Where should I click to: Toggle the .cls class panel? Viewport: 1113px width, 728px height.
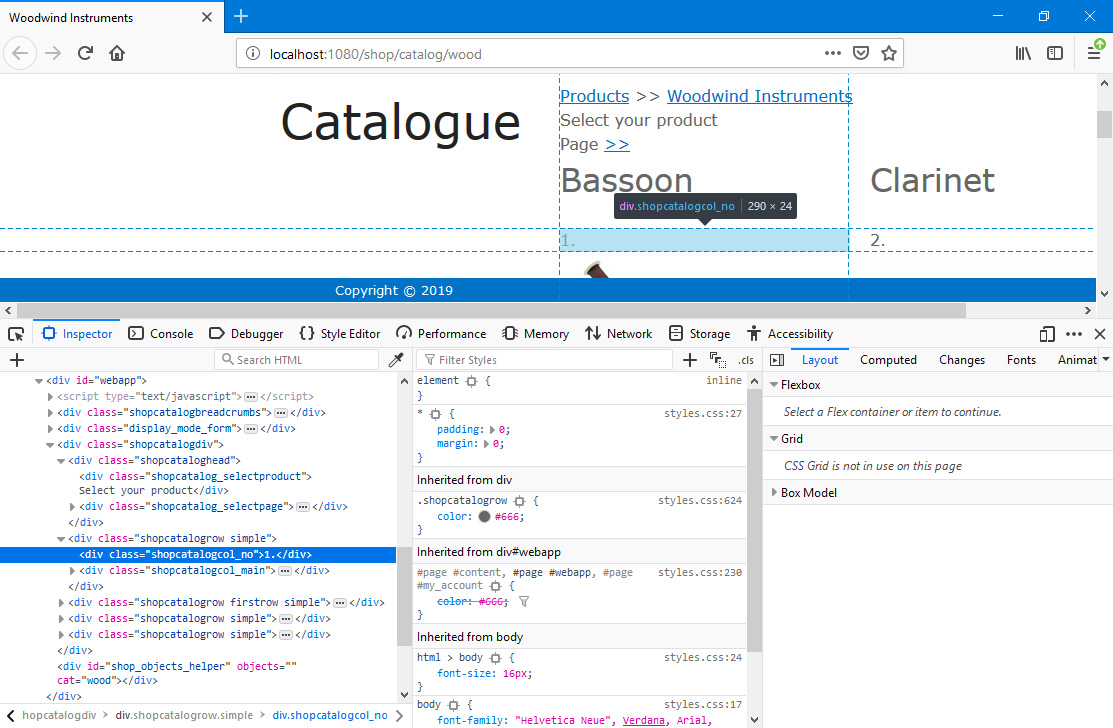tap(746, 360)
